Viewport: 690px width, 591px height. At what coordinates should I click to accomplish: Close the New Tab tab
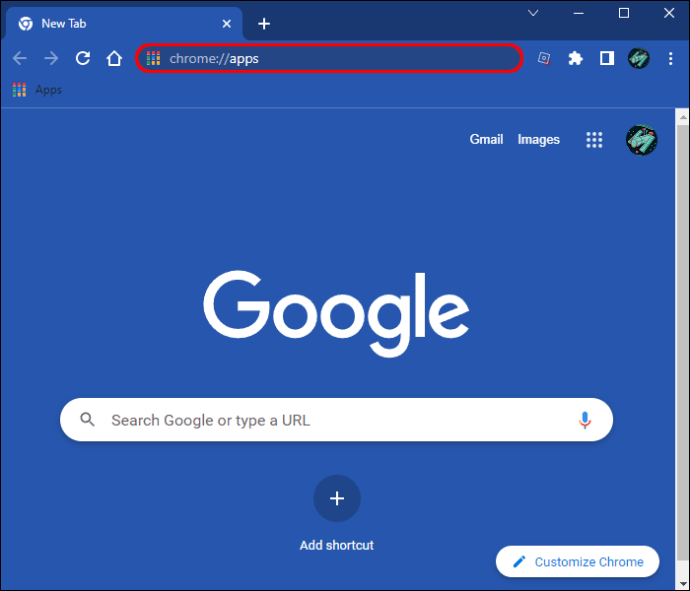(227, 23)
